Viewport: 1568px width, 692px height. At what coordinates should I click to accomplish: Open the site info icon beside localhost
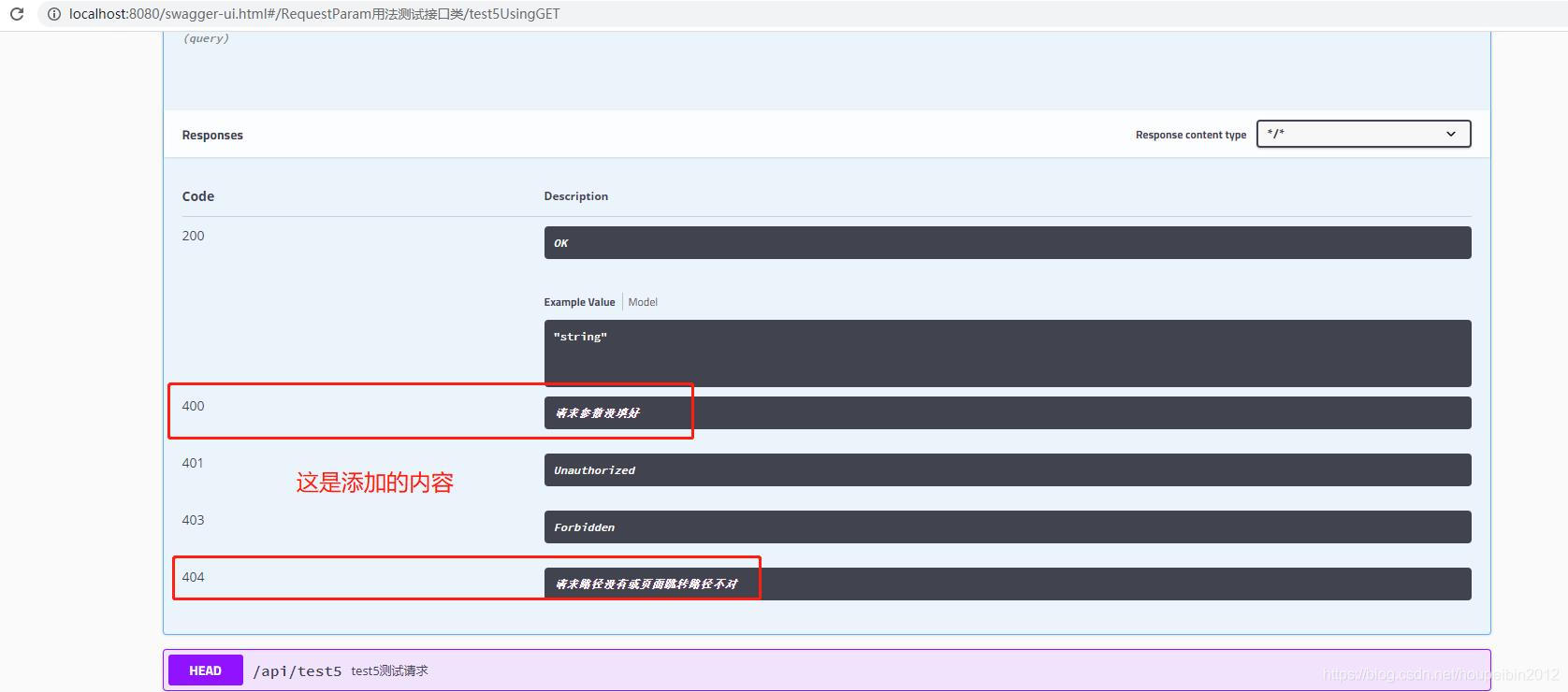coord(53,14)
